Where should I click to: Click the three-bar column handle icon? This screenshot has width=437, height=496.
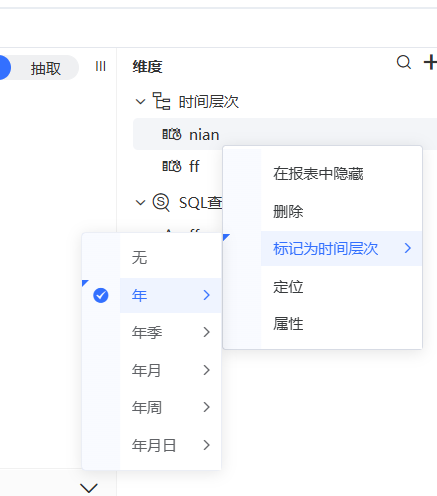click(x=100, y=66)
